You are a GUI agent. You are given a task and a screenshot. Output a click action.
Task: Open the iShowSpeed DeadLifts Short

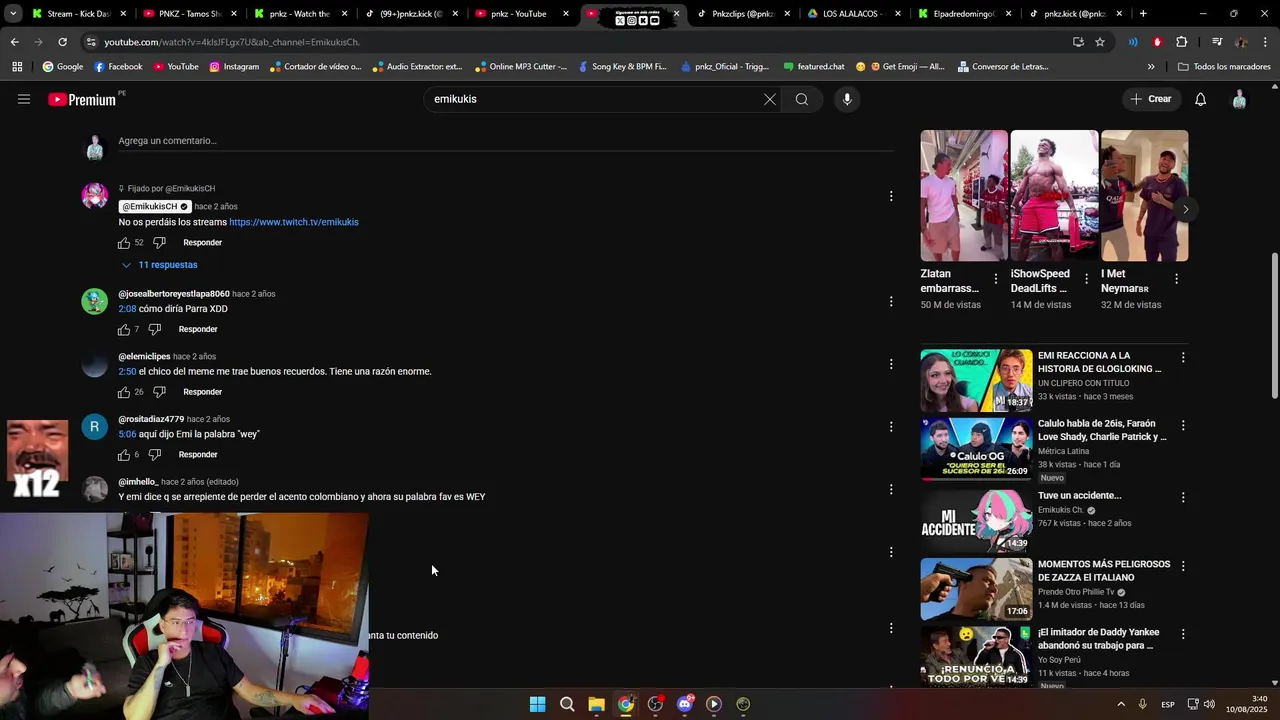coord(1054,196)
